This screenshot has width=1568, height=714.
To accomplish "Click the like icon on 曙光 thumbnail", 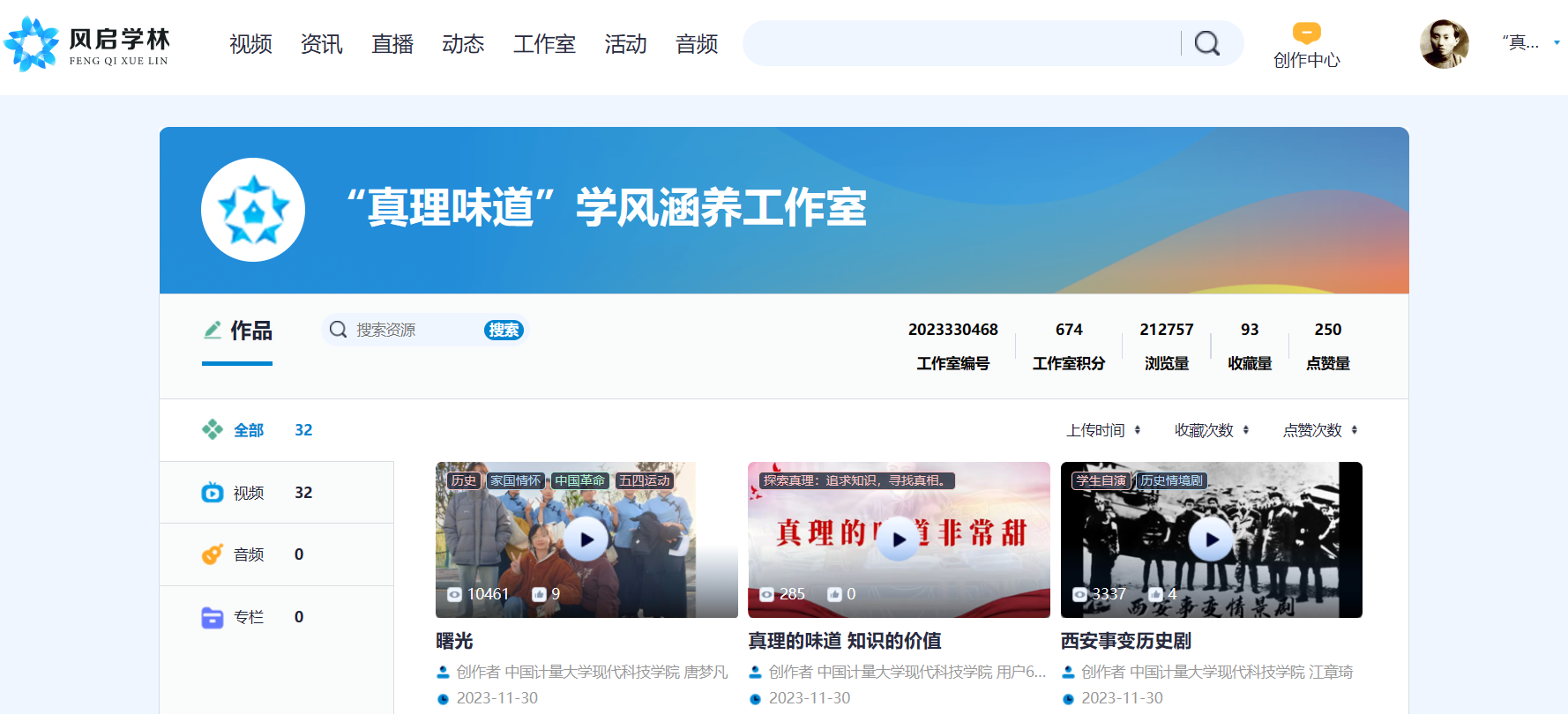I will (539, 594).
